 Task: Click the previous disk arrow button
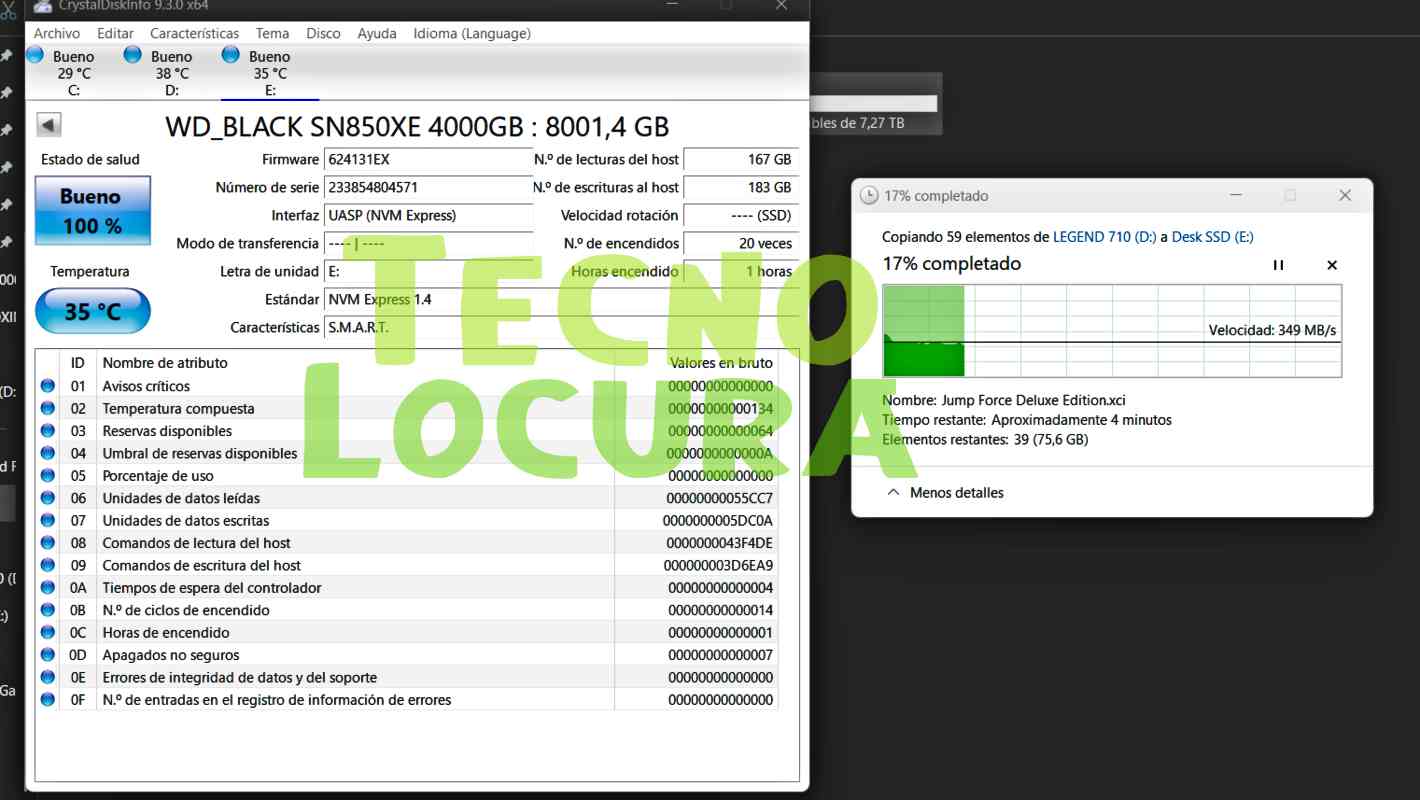(x=49, y=125)
